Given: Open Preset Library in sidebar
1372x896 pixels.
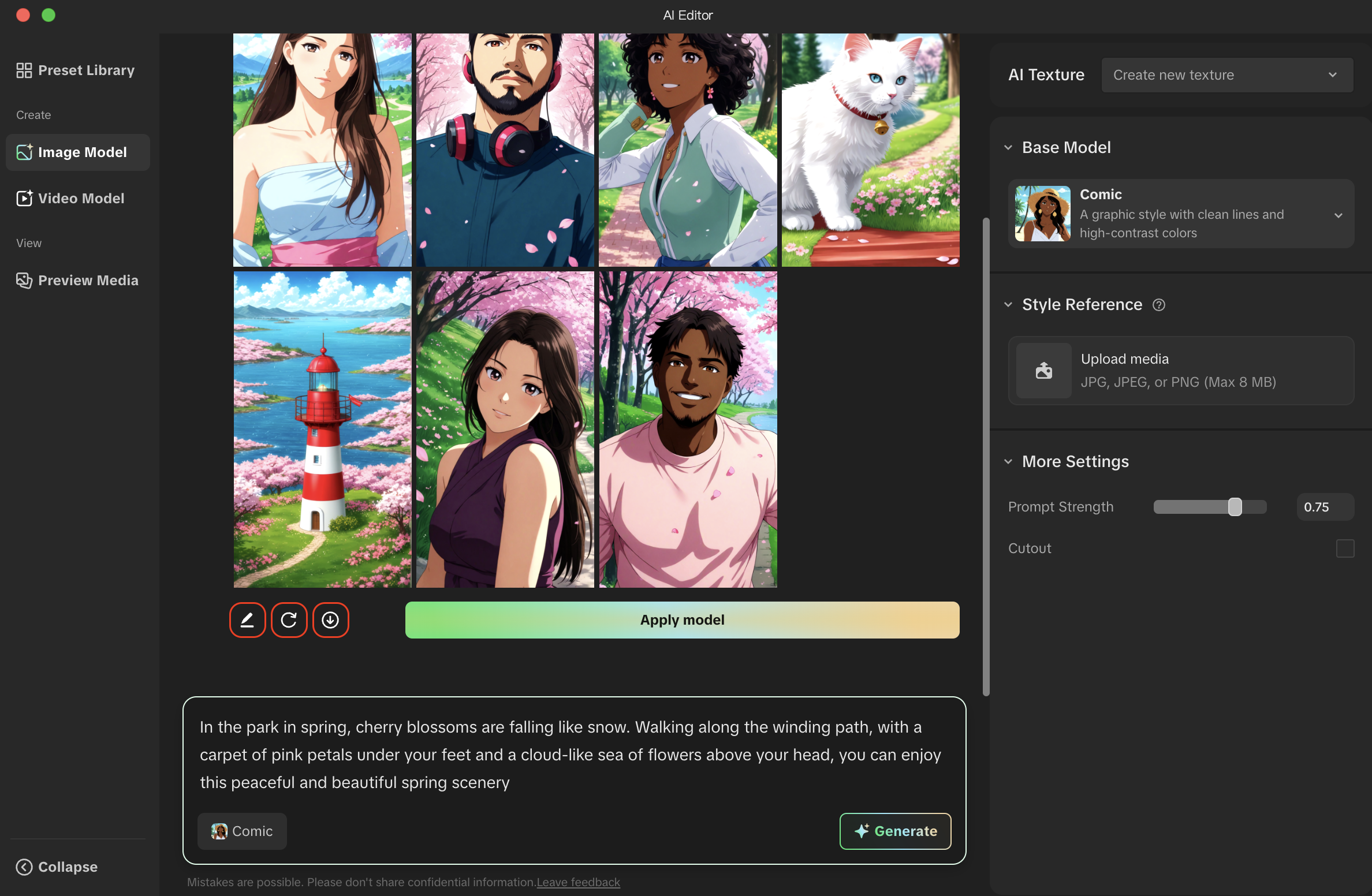Looking at the screenshot, I should pos(78,70).
